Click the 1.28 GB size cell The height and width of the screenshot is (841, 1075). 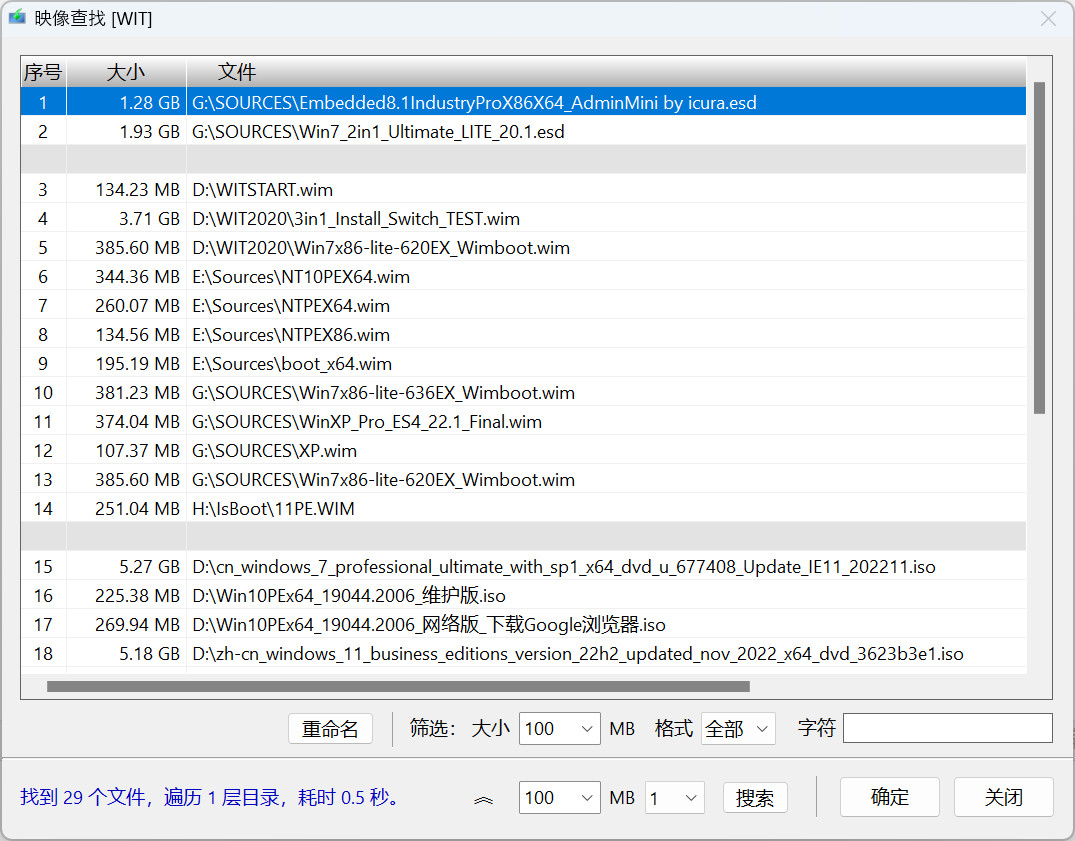point(126,103)
